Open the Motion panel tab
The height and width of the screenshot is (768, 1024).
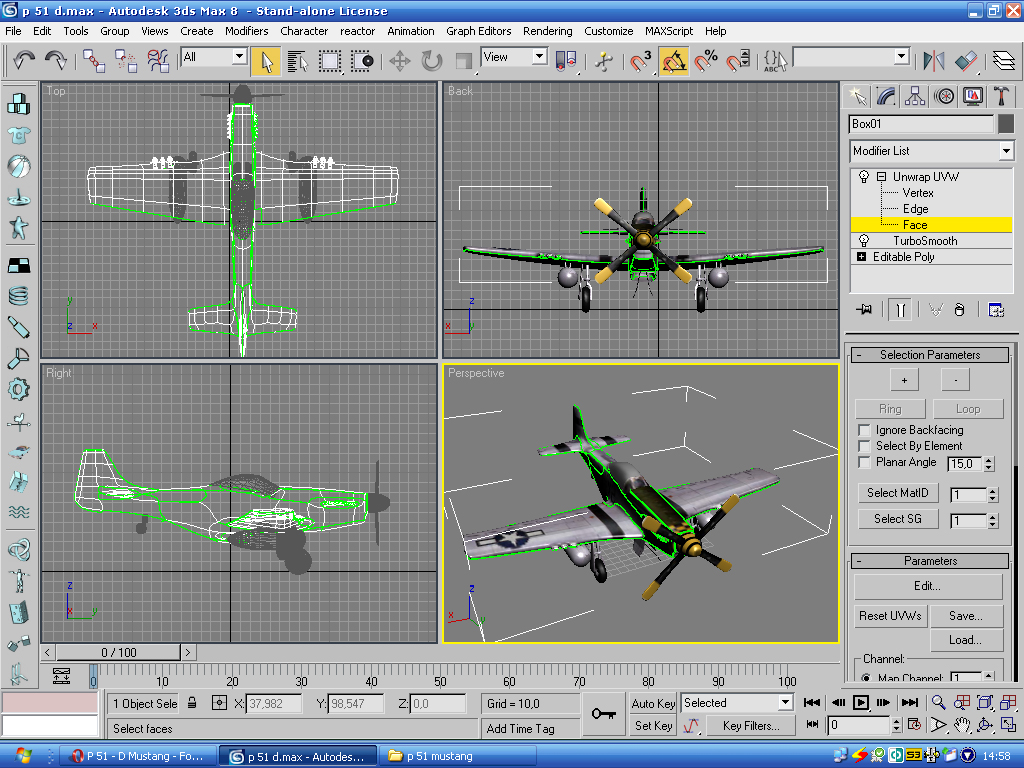pos(944,96)
